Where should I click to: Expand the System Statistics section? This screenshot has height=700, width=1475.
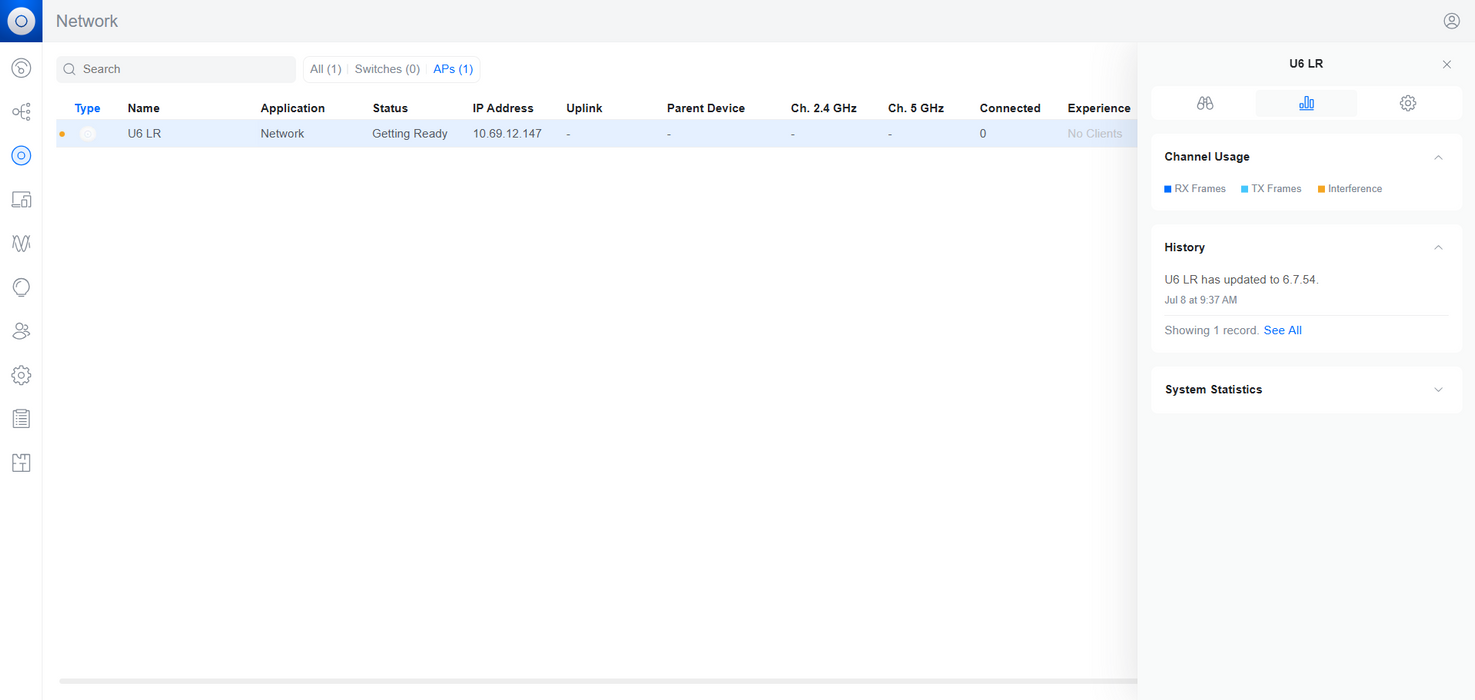(1438, 390)
